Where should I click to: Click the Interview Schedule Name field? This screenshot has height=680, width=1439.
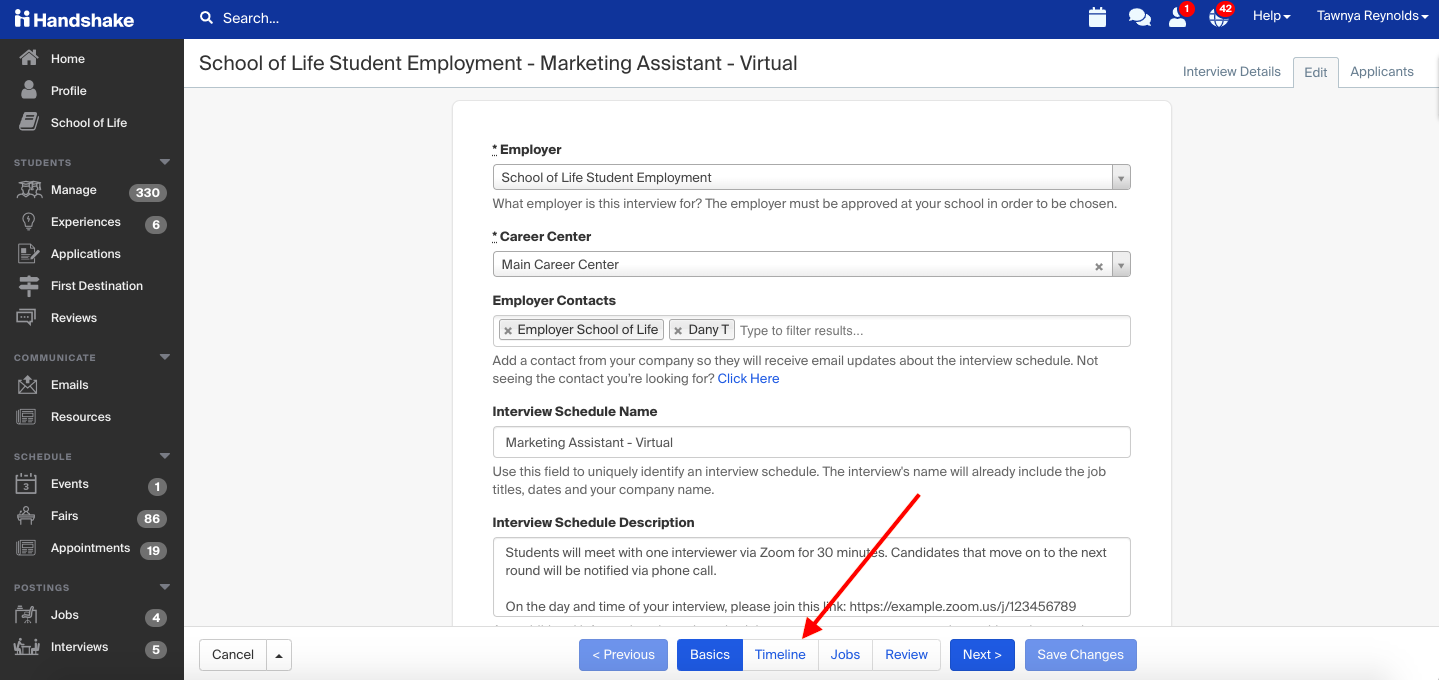[811, 442]
